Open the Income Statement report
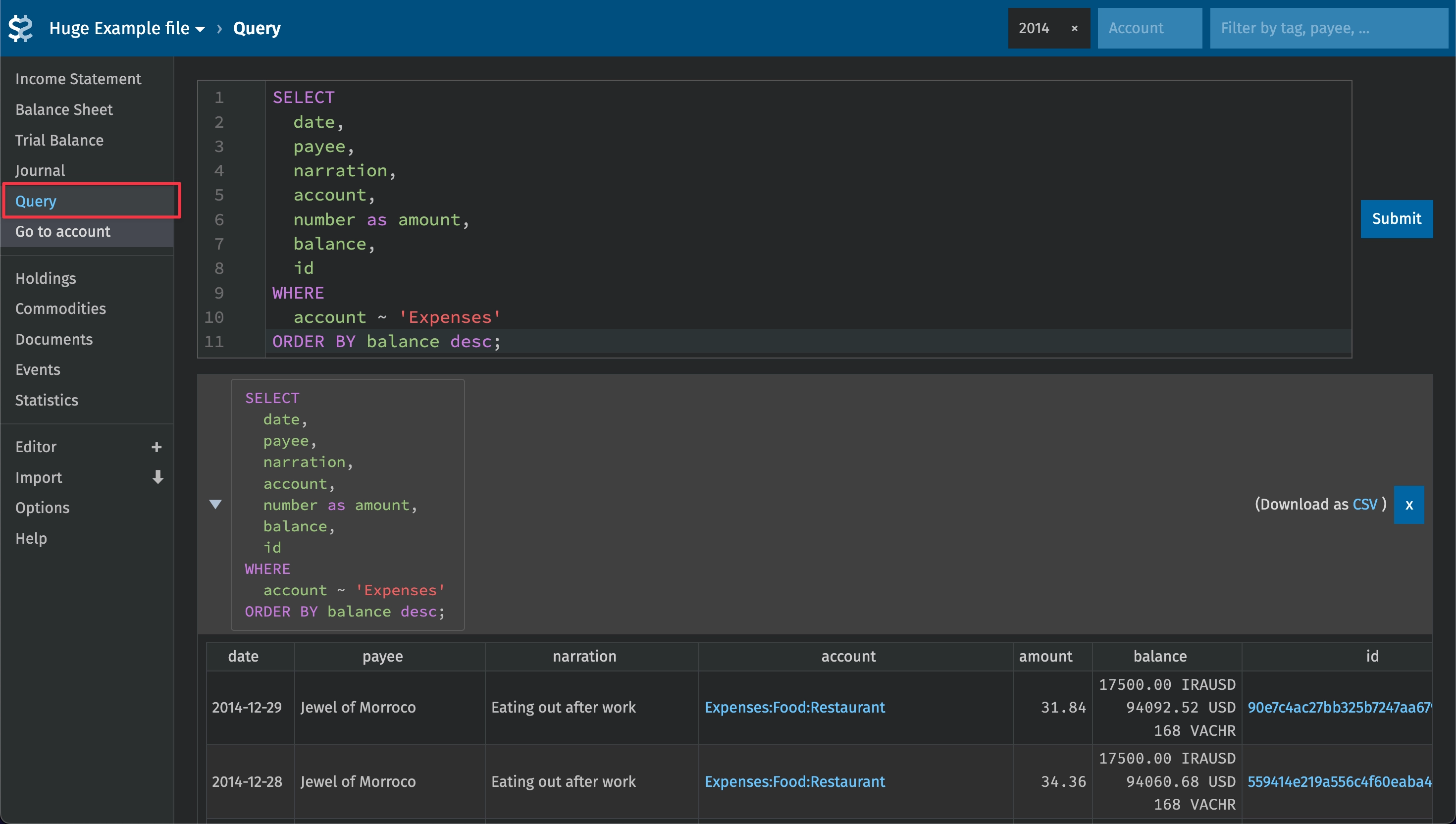This screenshot has width=1456, height=824. pyautogui.click(x=78, y=79)
